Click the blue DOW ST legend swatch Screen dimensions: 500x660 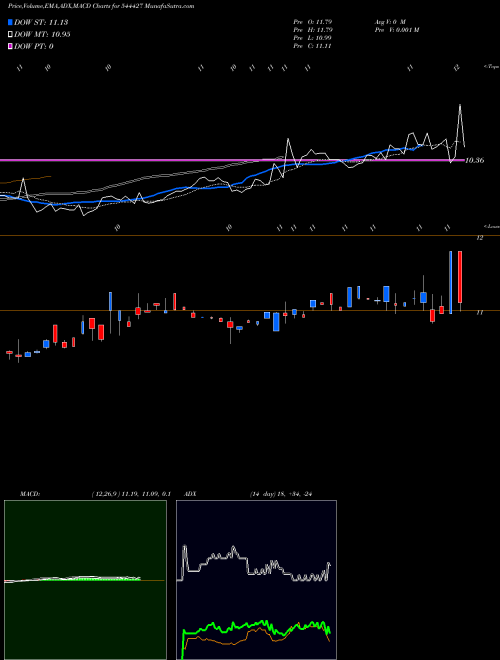click(10, 22)
